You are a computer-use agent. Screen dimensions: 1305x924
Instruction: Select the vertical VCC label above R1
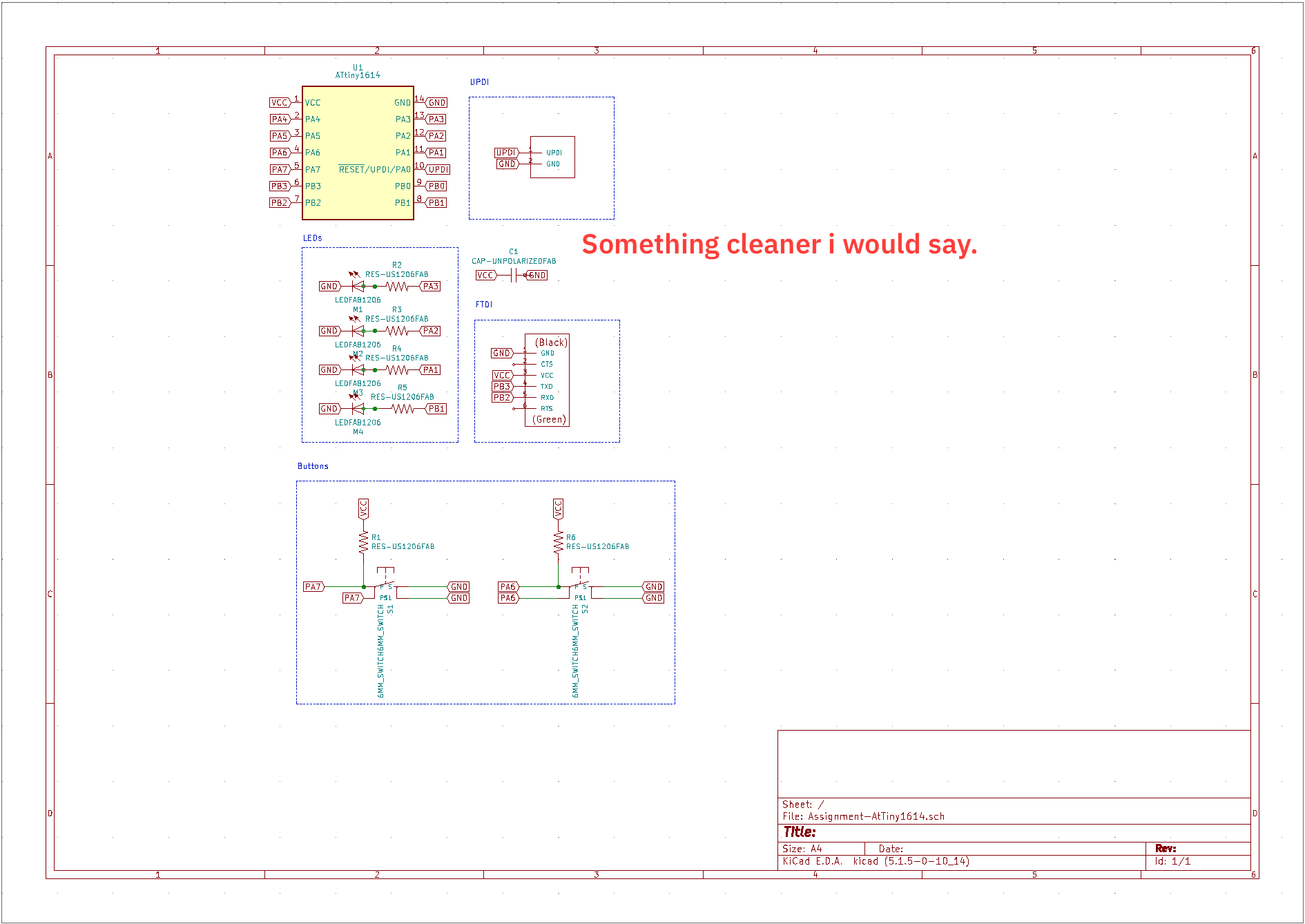pyautogui.click(x=363, y=509)
